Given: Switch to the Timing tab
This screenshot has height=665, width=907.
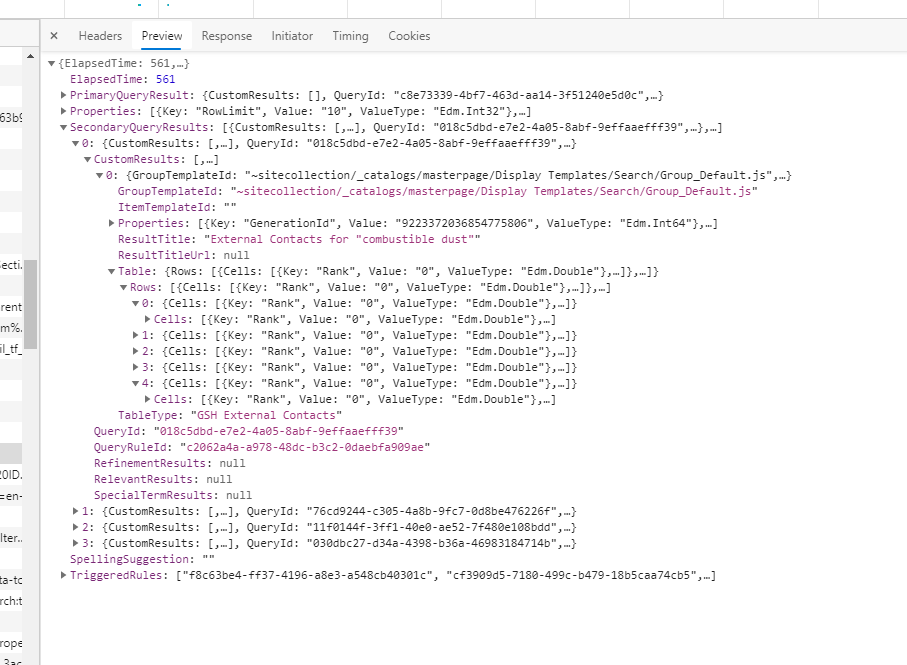Looking at the screenshot, I should [x=351, y=36].
